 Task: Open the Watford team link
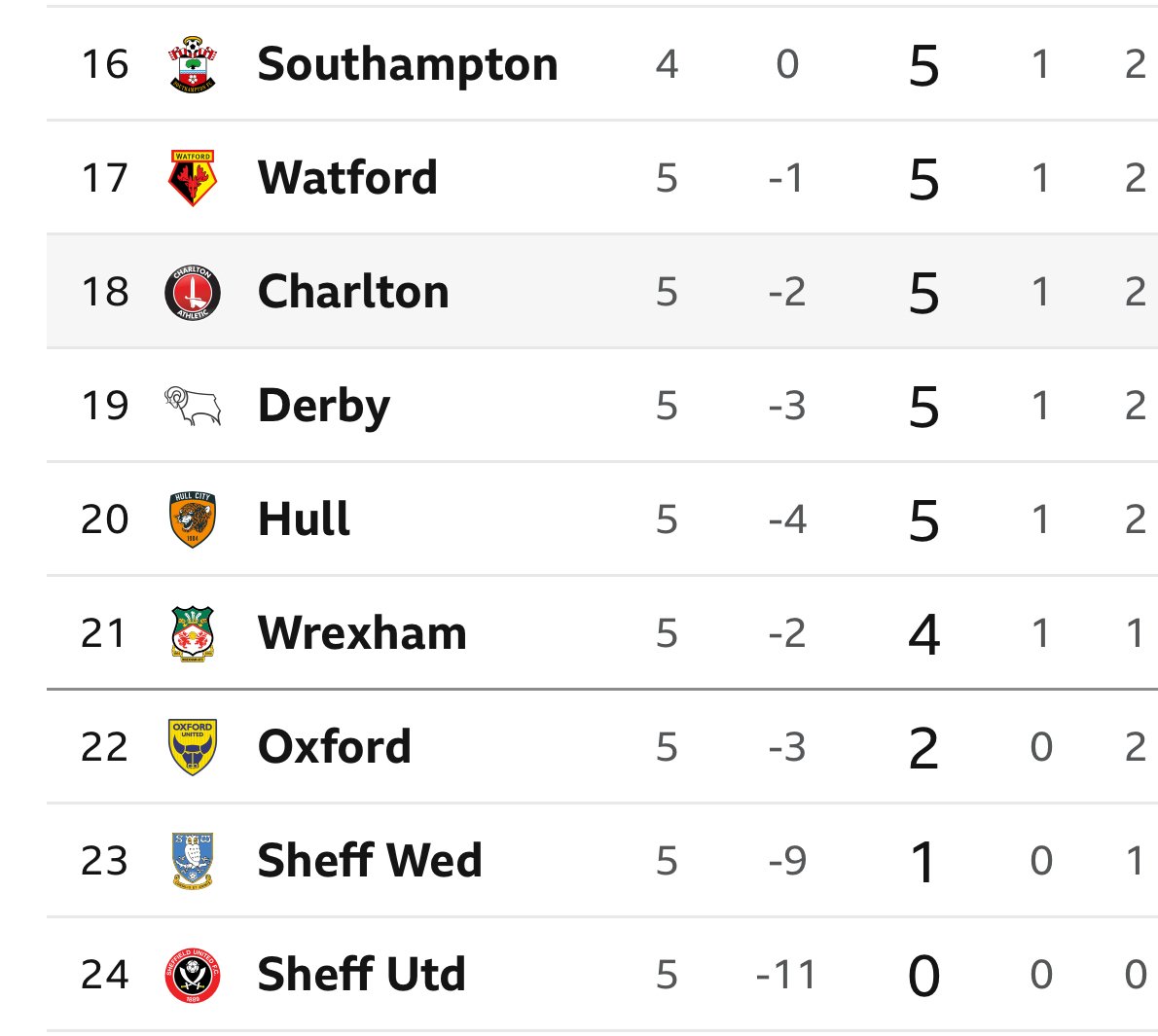(x=347, y=178)
